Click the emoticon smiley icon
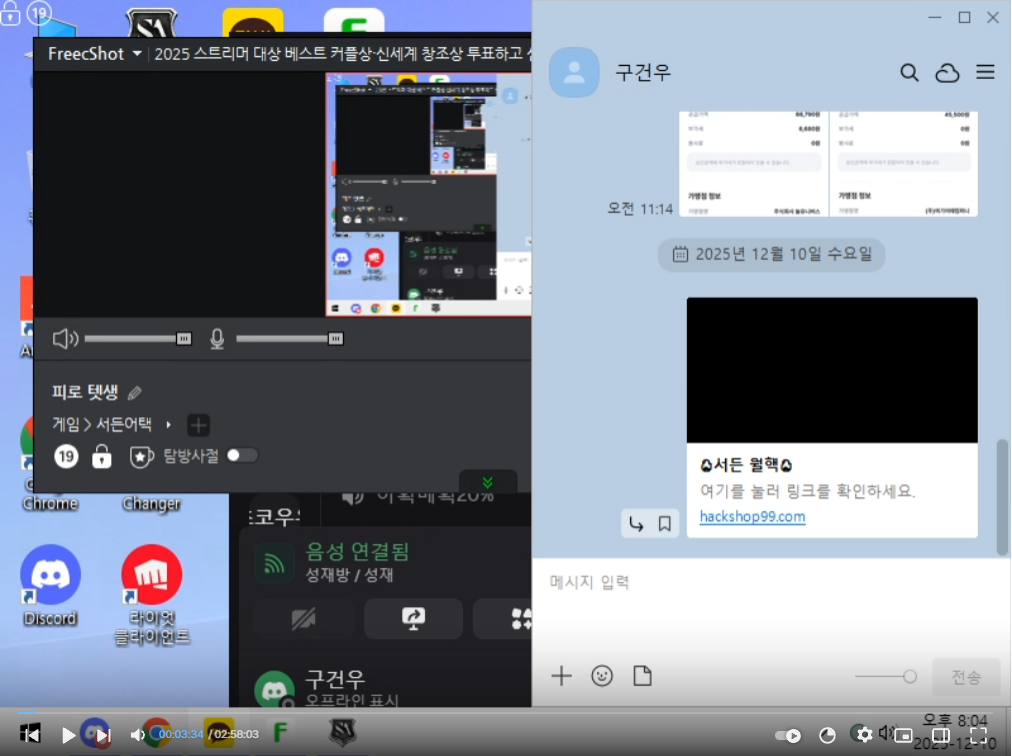Screen dimensions: 1012x756 point(602,676)
